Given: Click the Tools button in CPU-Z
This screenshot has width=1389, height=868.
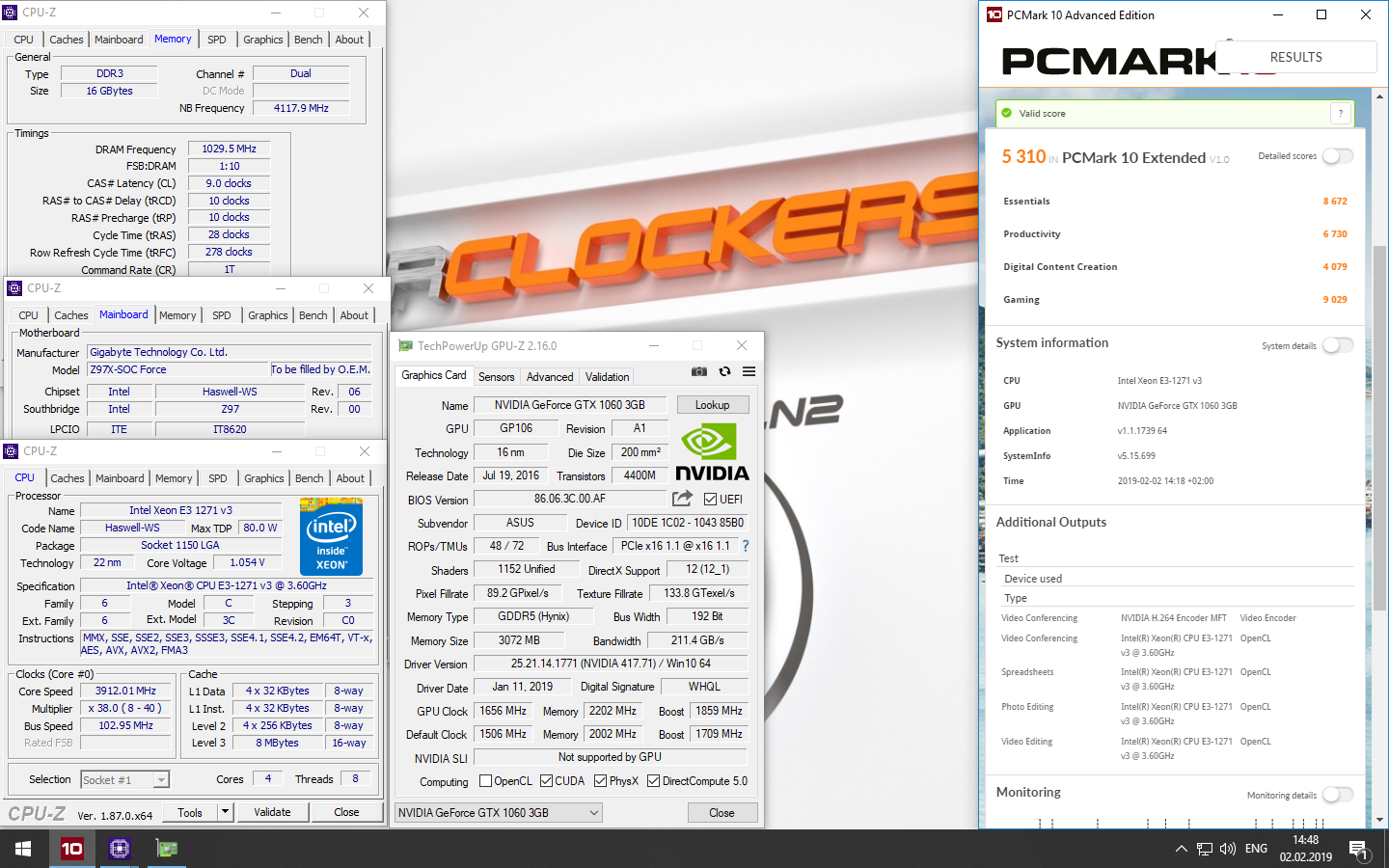Looking at the screenshot, I should pos(190,812).
